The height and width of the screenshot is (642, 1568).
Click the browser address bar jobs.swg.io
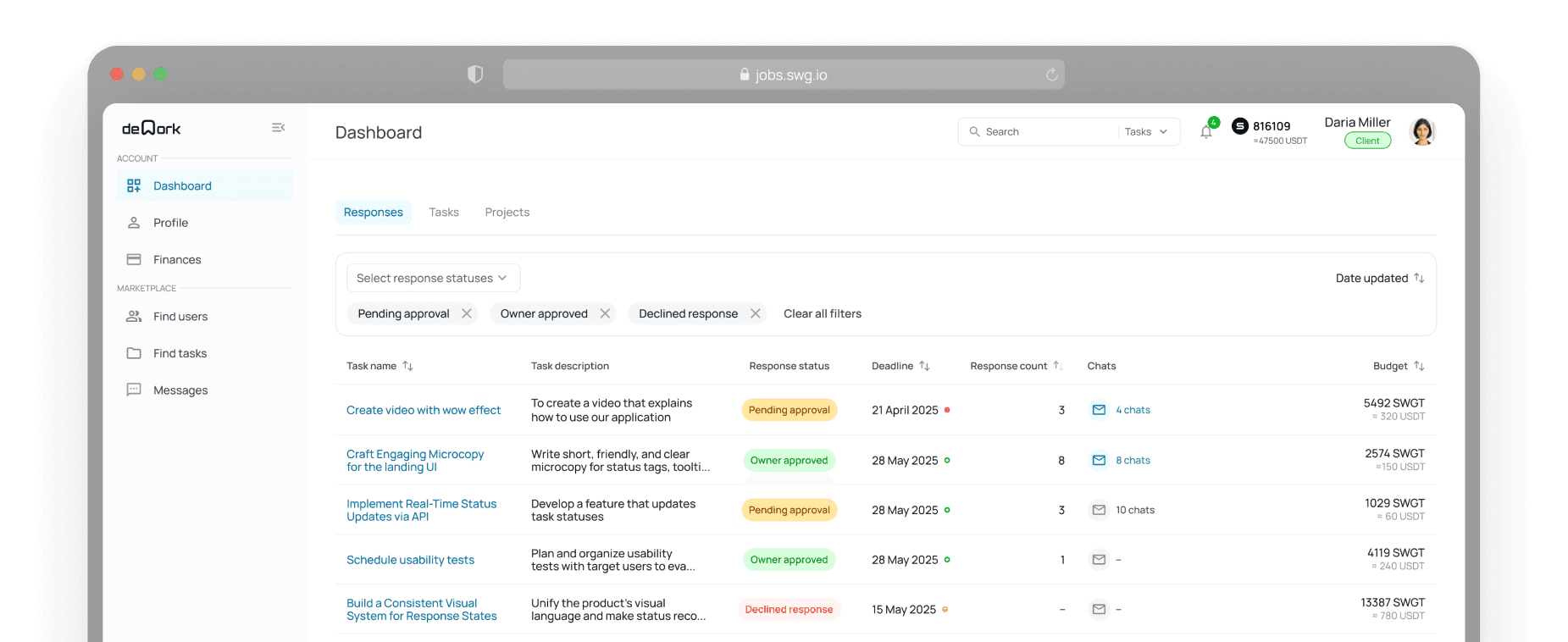[784, 75]
